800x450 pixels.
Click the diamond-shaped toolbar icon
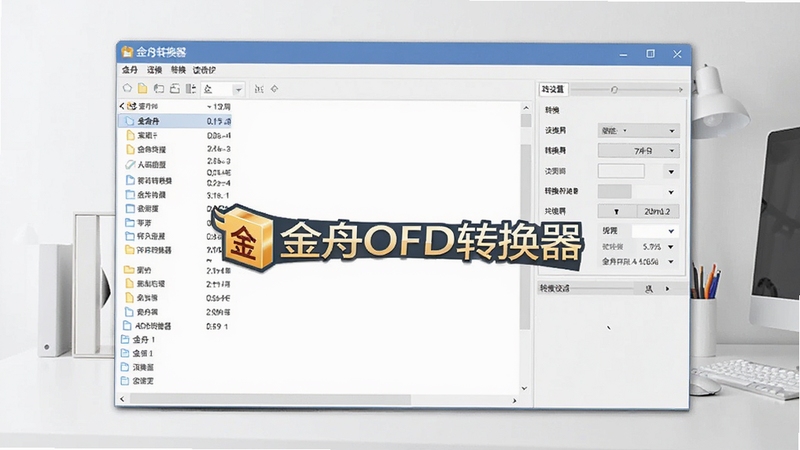(x=274, y=89)
